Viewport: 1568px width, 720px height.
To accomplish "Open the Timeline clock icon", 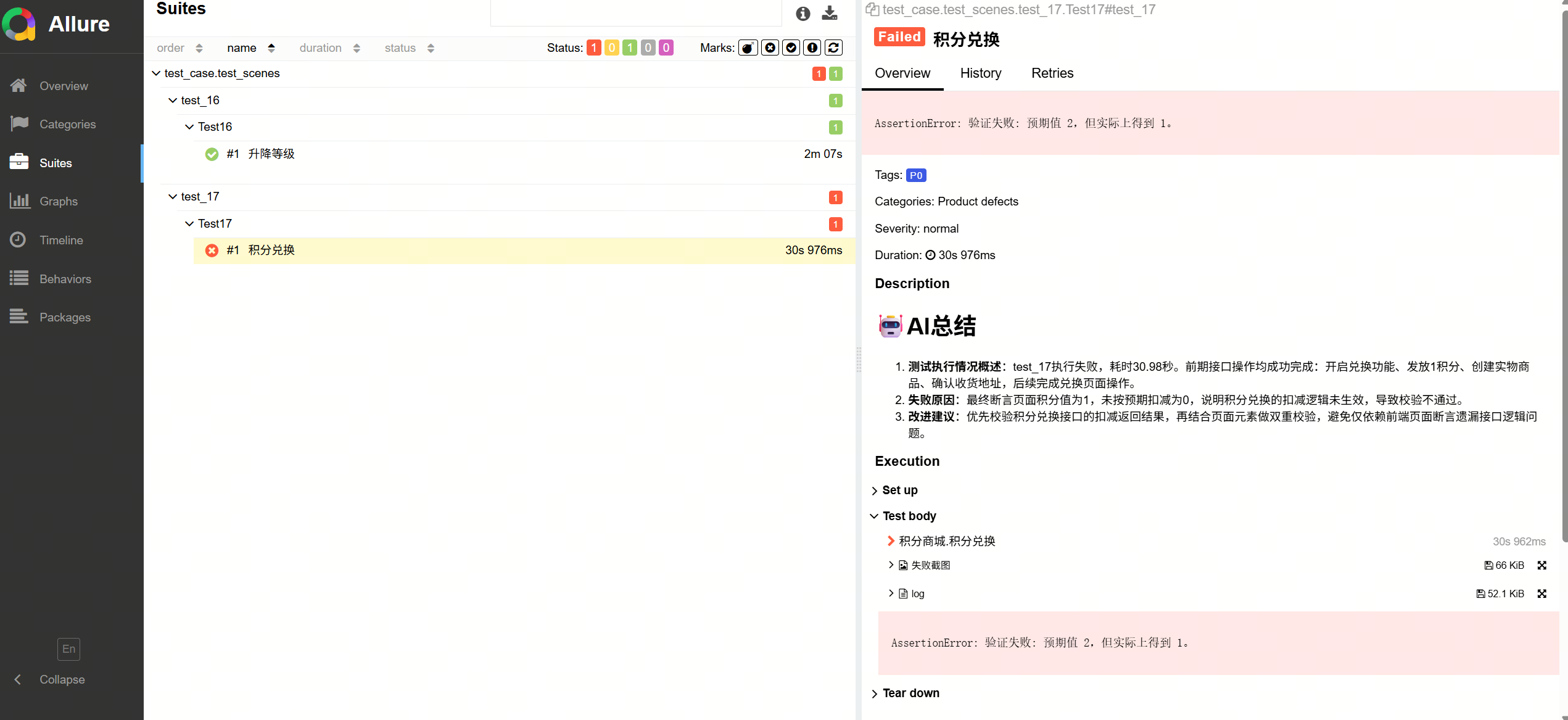I will coord(18,240).
